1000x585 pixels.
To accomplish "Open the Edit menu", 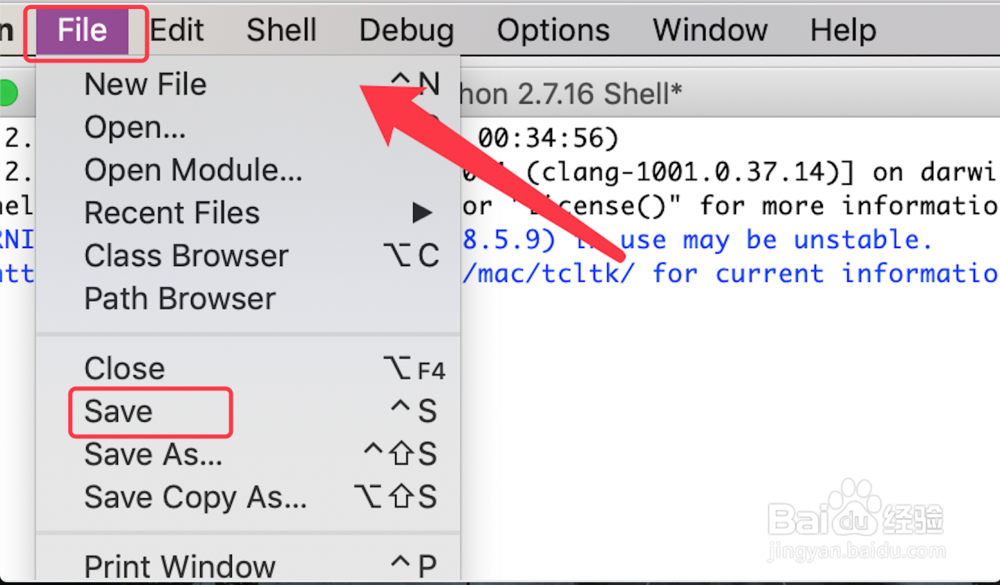I will pyautogui.click(x=177, y=30).
